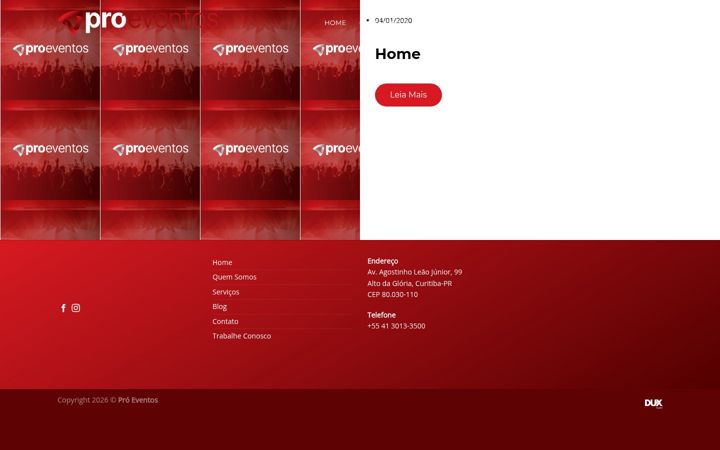This screenshot has height=450, width=720.
Task: Visit the Blog footer link
Action: click(x=219, y=306)
